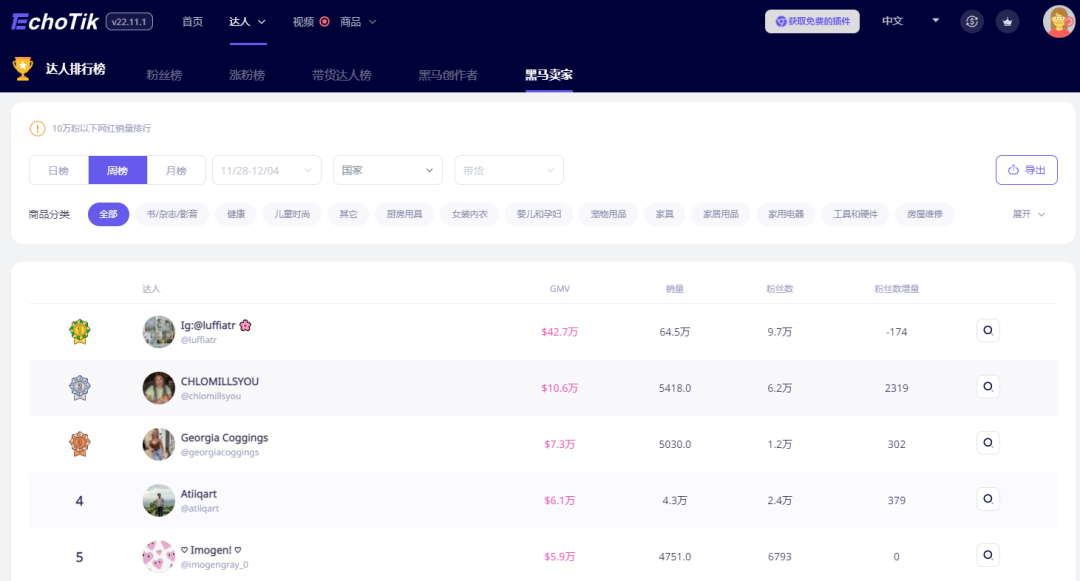Click the v22.11.1 version badge
The image size is (1080, 581).
[x=129, y=22]
